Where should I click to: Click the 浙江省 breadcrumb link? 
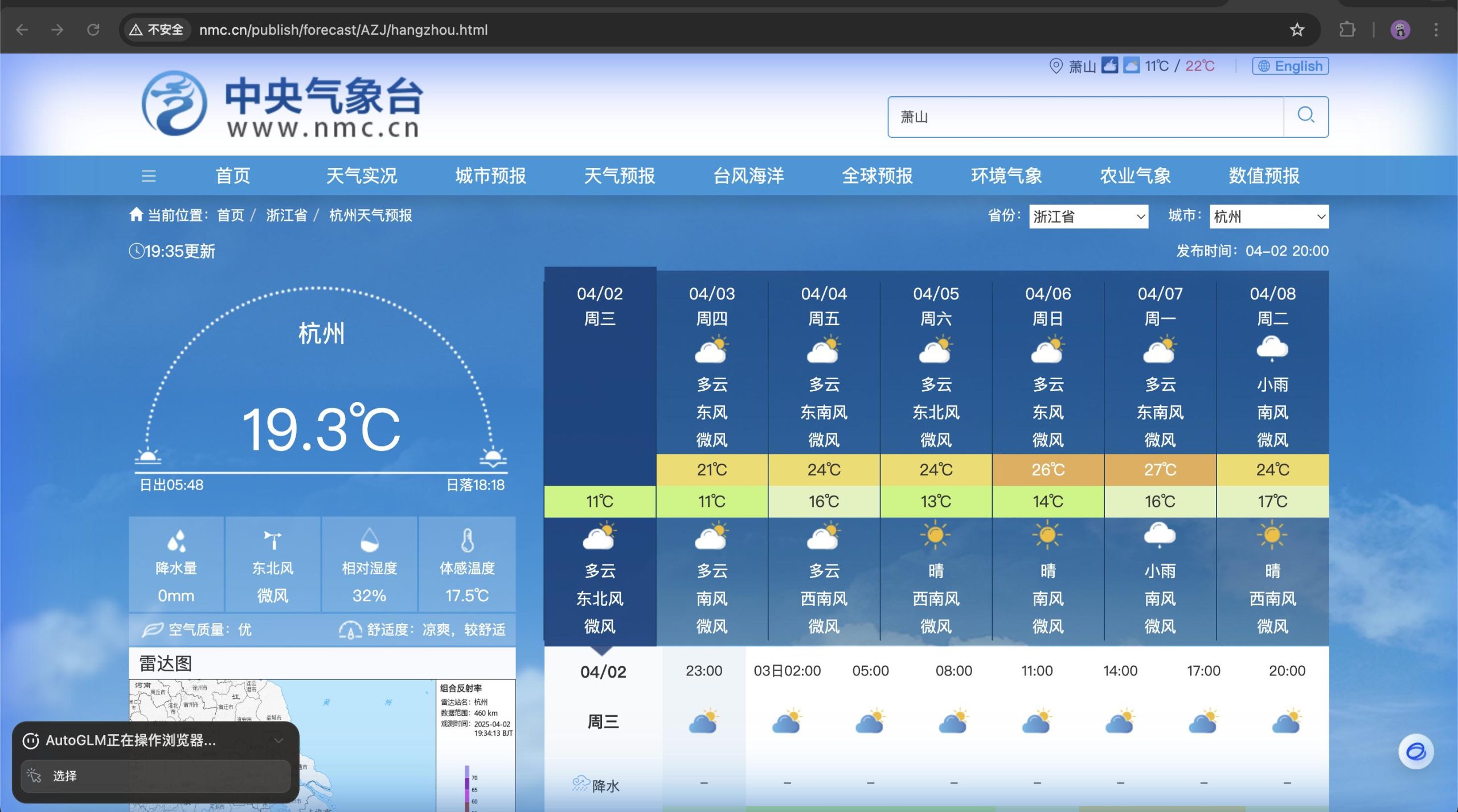[286, 215]
